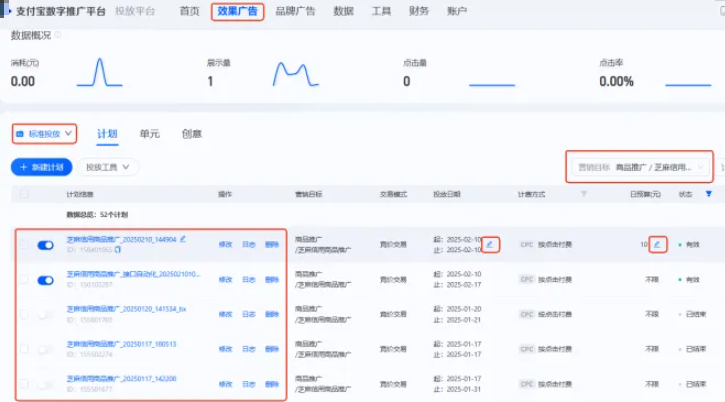Tick the checkbox for plan _20250117_142208

(x=24, y=384)
